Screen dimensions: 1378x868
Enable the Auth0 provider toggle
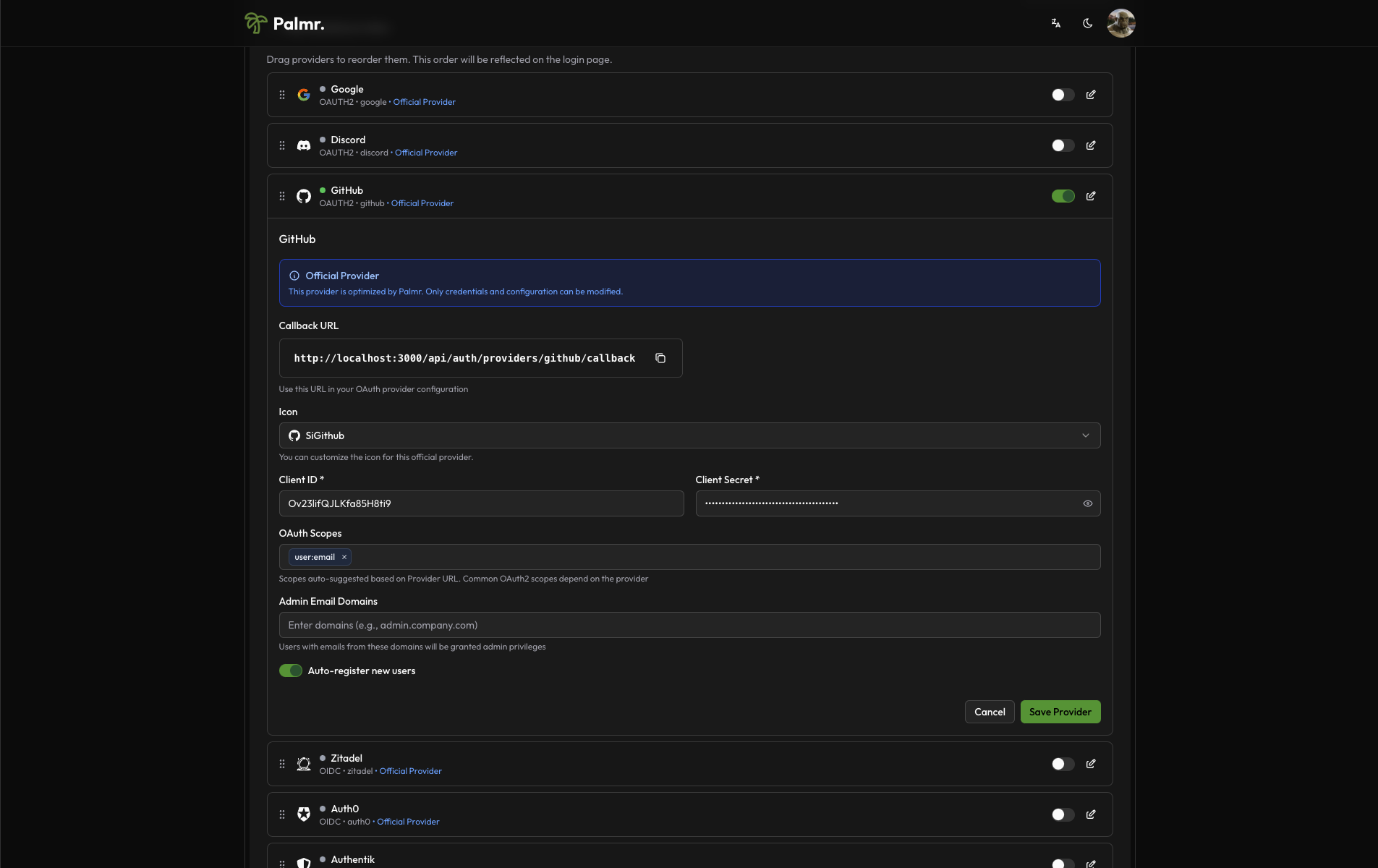click(1063, 814)
